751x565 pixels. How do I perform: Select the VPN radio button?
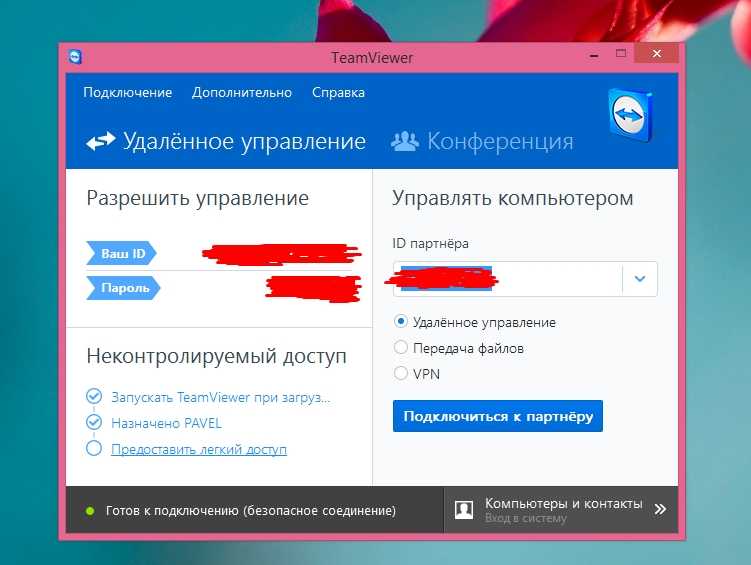tap(400, 373)
